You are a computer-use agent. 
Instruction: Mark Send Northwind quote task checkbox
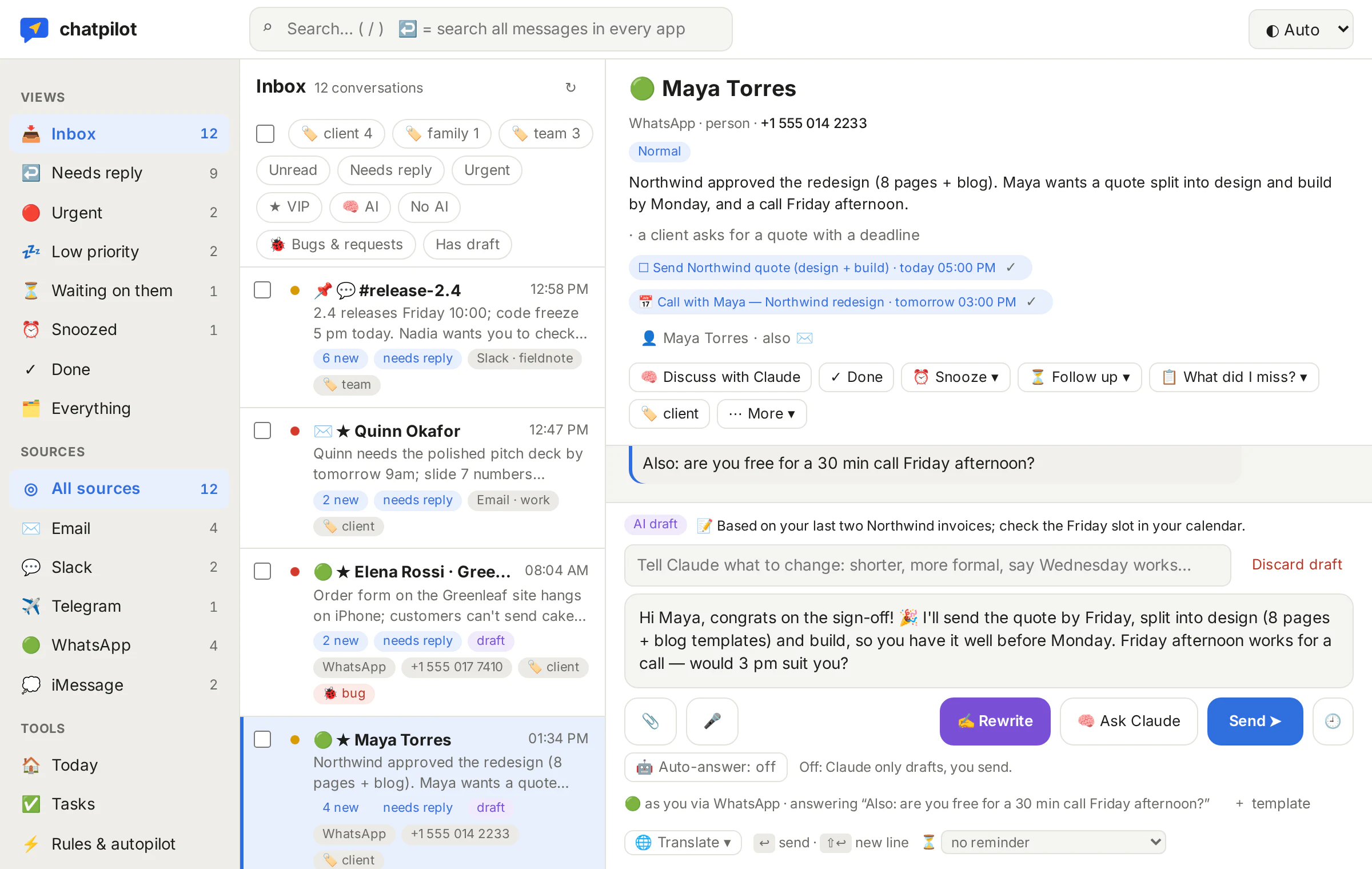[x=643, y=268]
